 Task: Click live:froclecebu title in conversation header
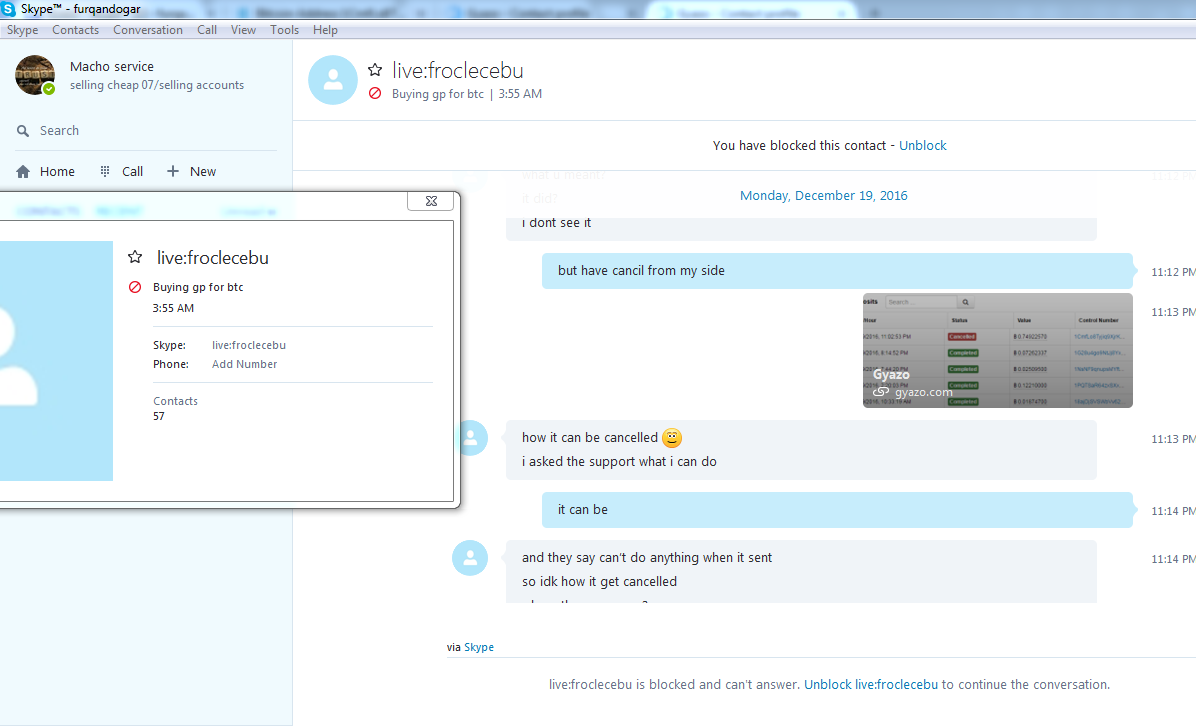point(458,70)
